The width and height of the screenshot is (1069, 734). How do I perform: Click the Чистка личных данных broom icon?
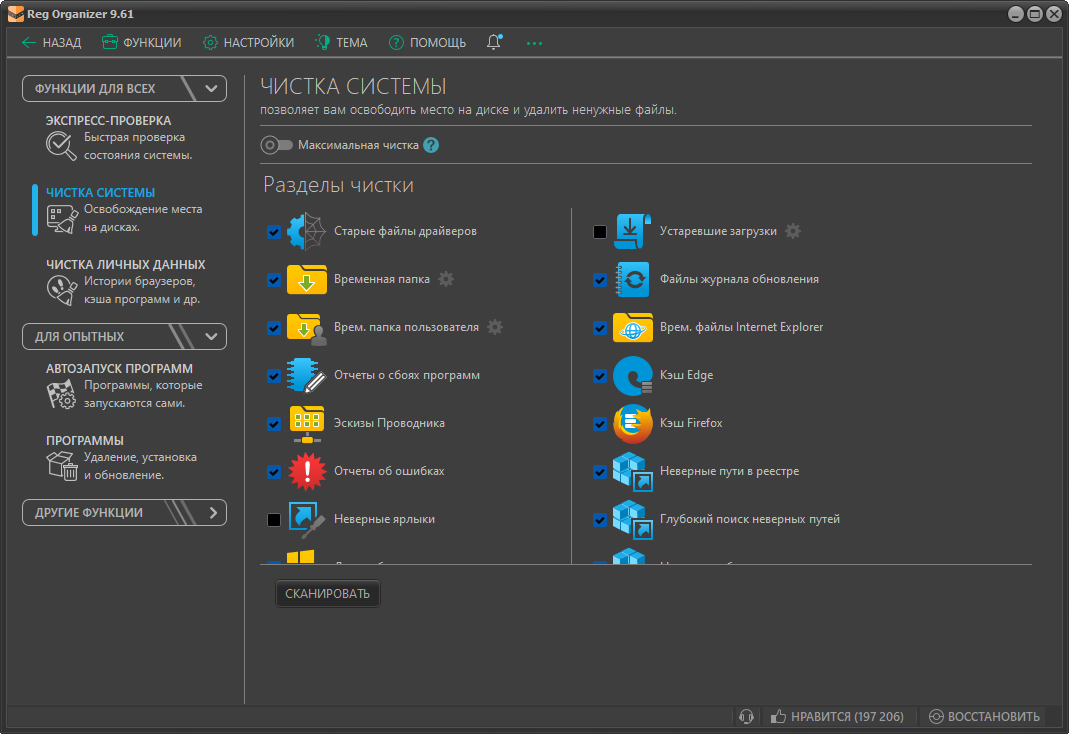tap(61, 290)
